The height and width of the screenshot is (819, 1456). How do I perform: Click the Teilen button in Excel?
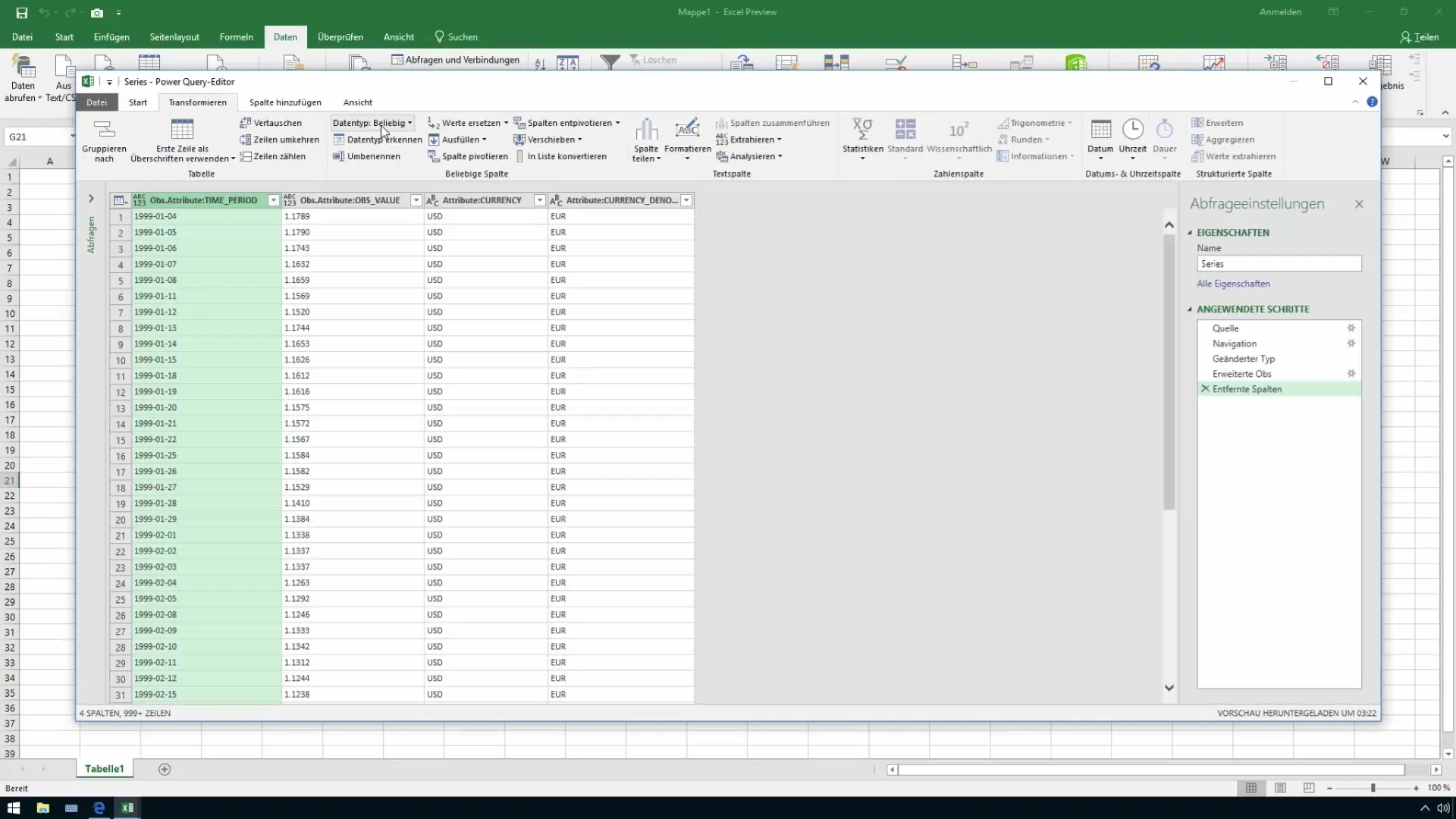tap(1420, 37)
